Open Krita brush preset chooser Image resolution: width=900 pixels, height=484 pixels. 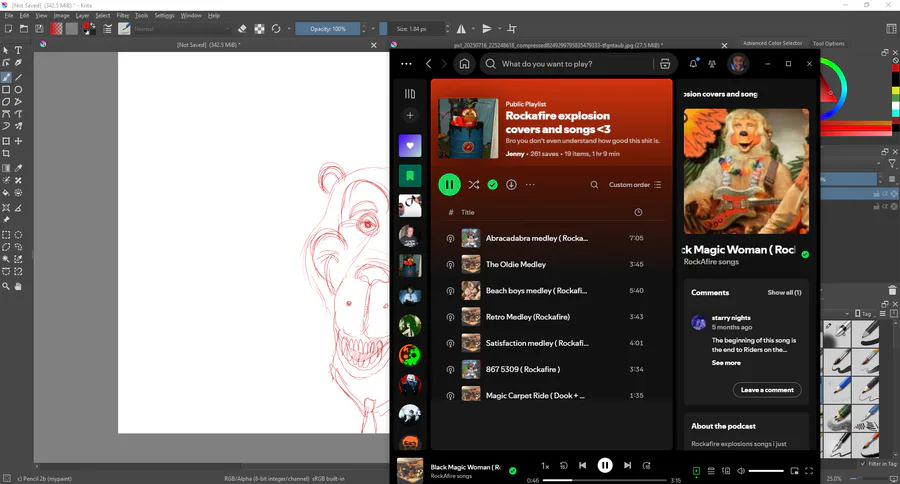124,29
